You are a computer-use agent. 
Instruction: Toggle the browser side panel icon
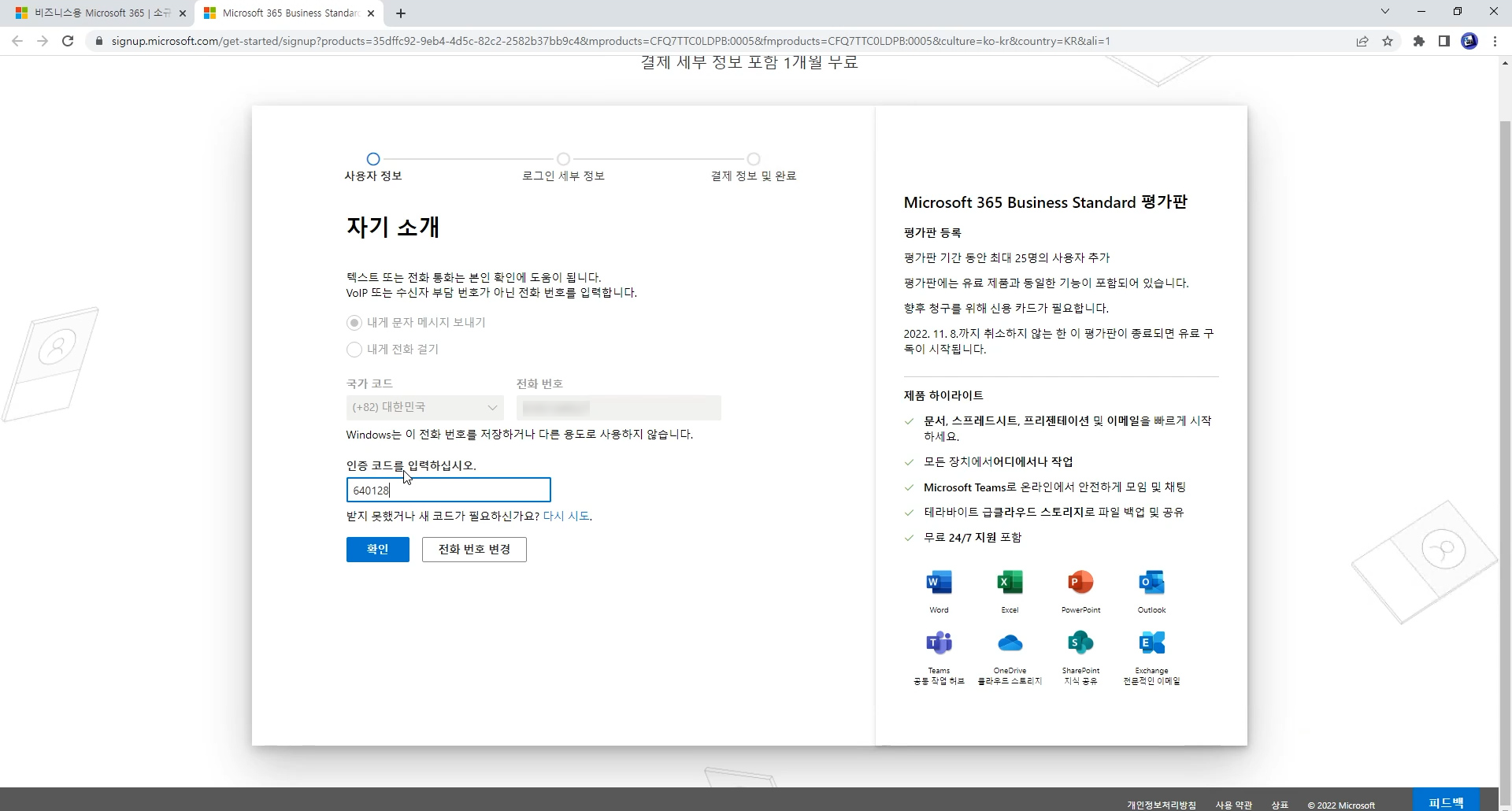point(1444,41)
